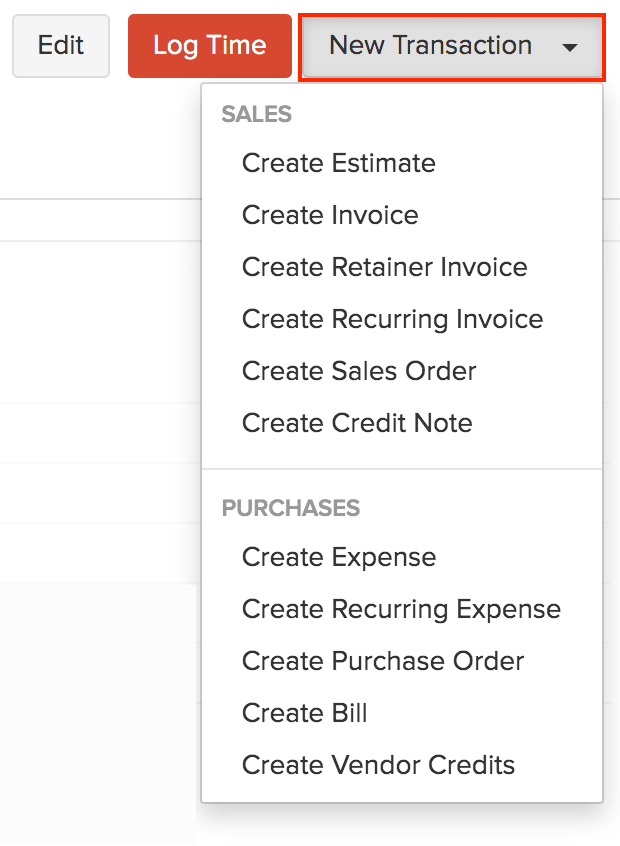
Task: Click the PURCHASES section header
Action: pyautogui.click(x=290, y=508)
